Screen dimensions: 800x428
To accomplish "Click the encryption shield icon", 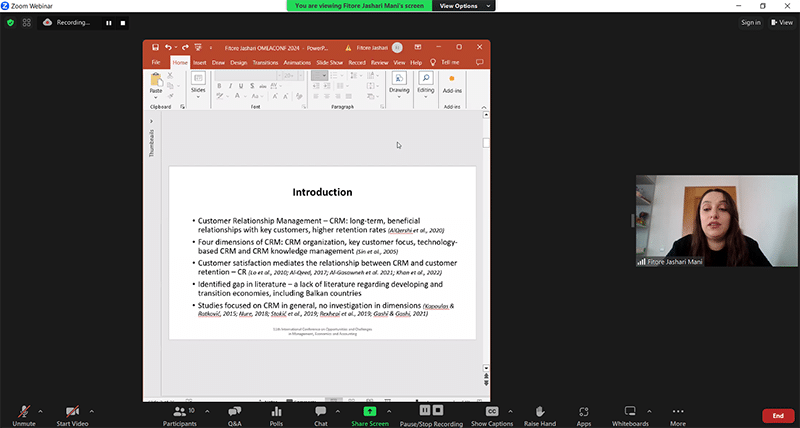I will [x=11, y=22].
